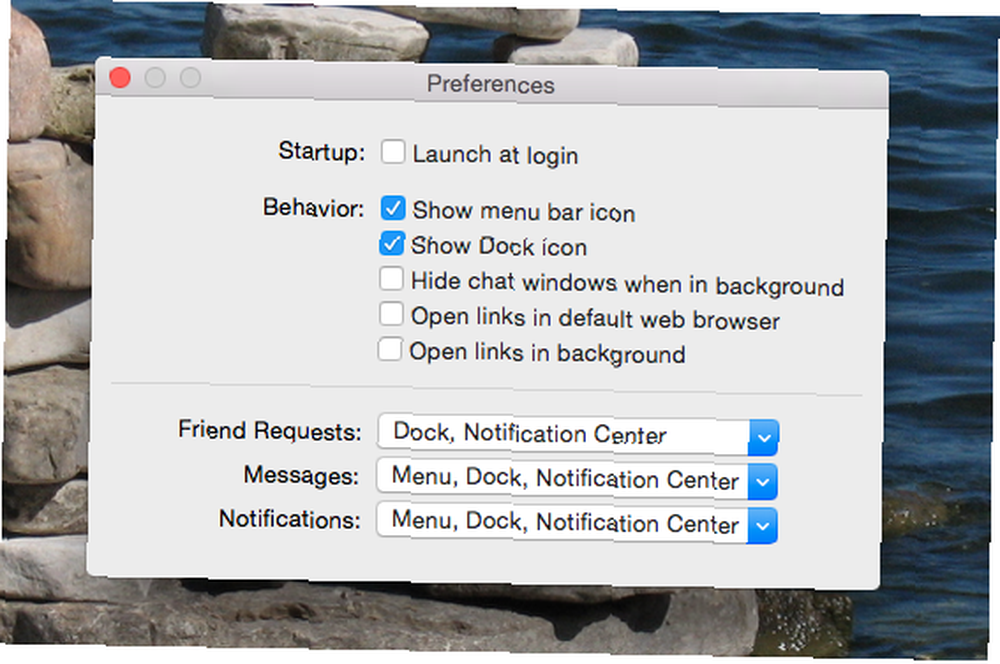Tick the Open links in background checkbox
This screenshot has width=1000, height=664.
pos(390,350)
